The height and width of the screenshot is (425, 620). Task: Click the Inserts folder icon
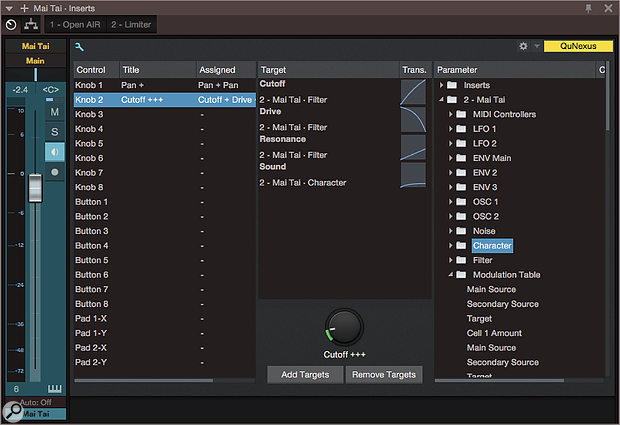[x=452, y=85]
